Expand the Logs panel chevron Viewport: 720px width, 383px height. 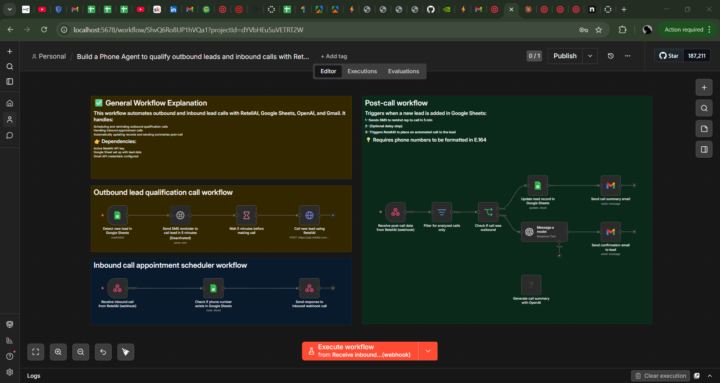[710, 376]
